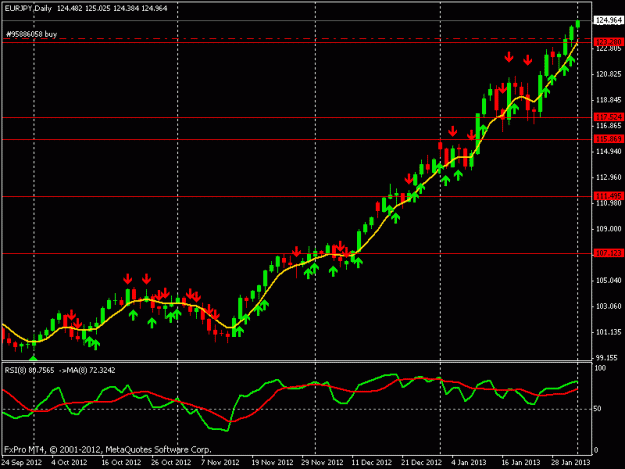The image size is (625, 469).
Task: Click the 29 Nov 2012 date label
Action: (322, 463)
